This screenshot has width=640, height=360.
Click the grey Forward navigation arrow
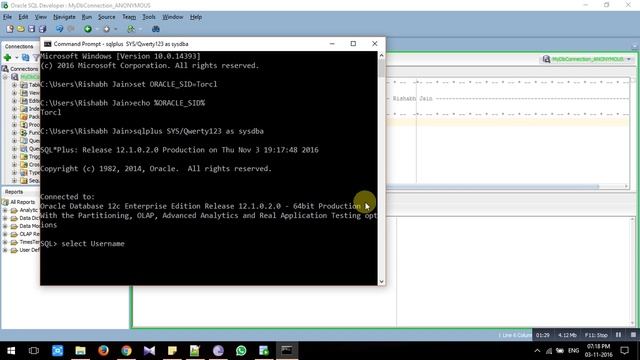(x=107, y=29)
